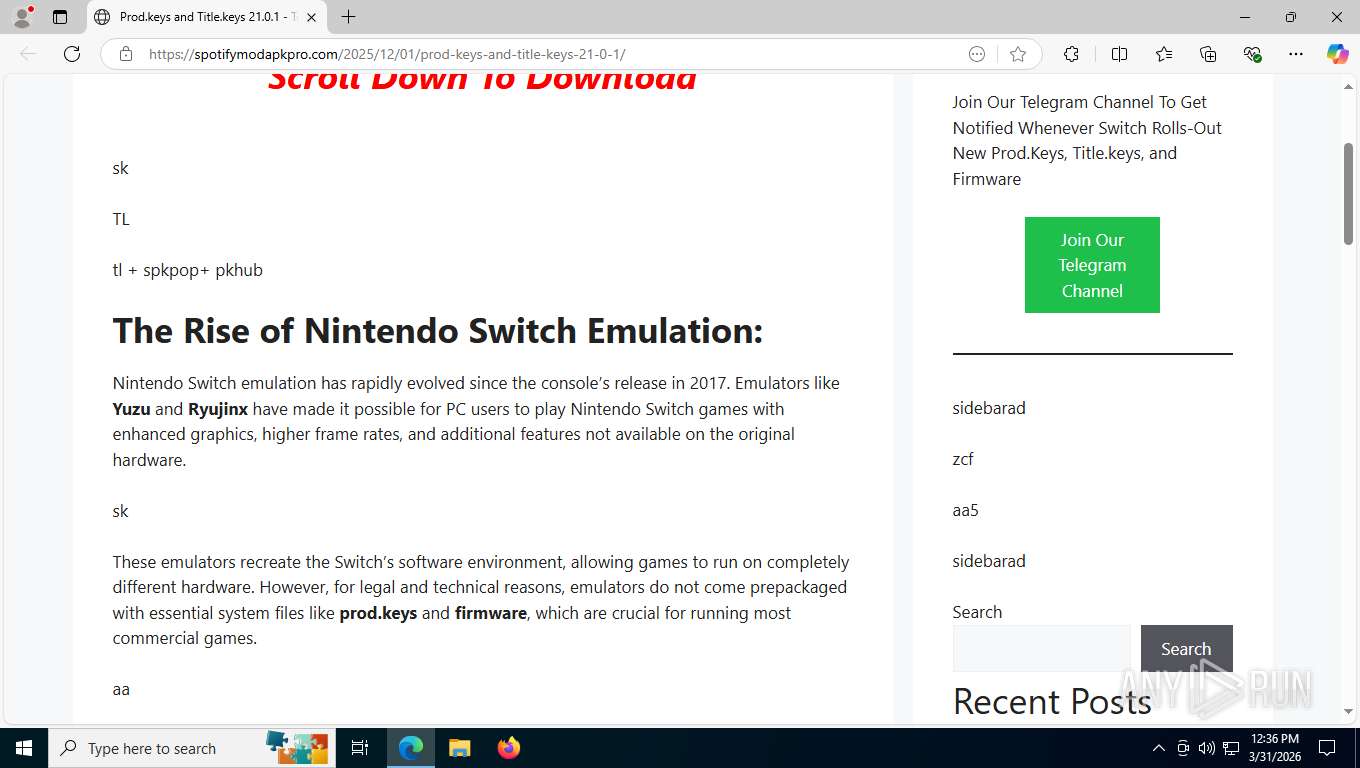Open the feedback smiley icon in address bar
Viewport: 1360px width, 768px height.
click(977, 54)
